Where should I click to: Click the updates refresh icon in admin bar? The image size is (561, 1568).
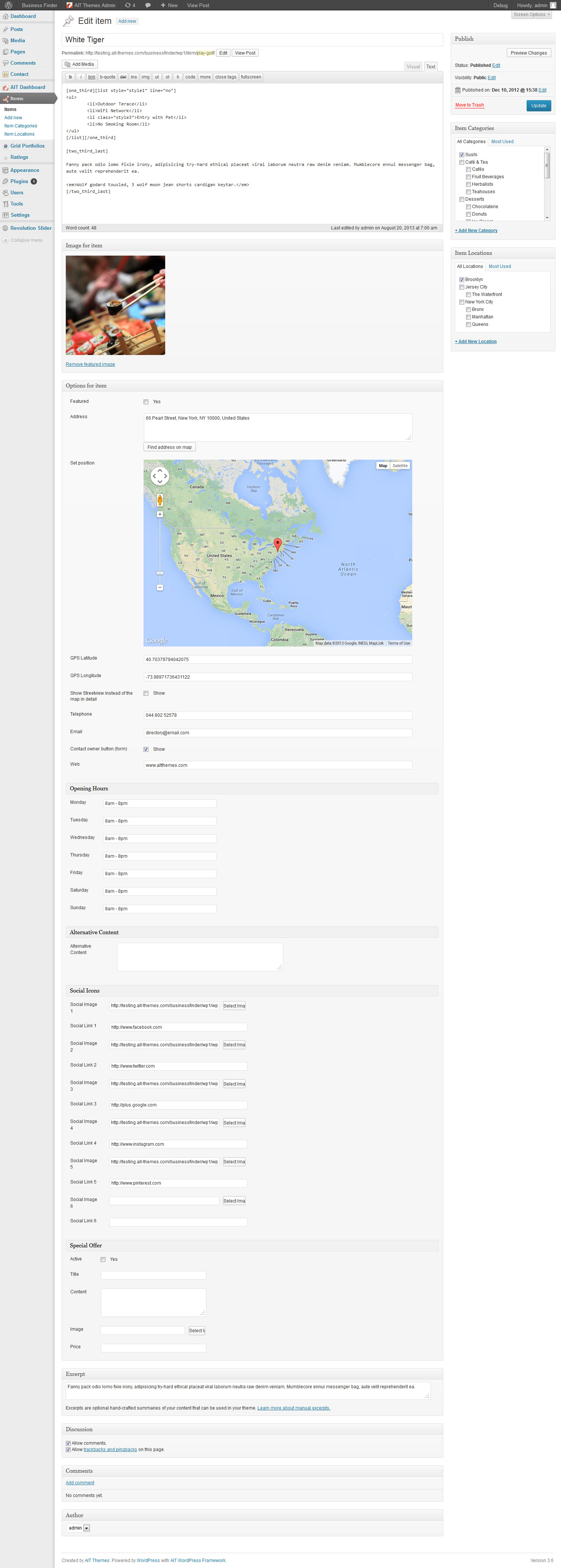click(x=128, y=6)
